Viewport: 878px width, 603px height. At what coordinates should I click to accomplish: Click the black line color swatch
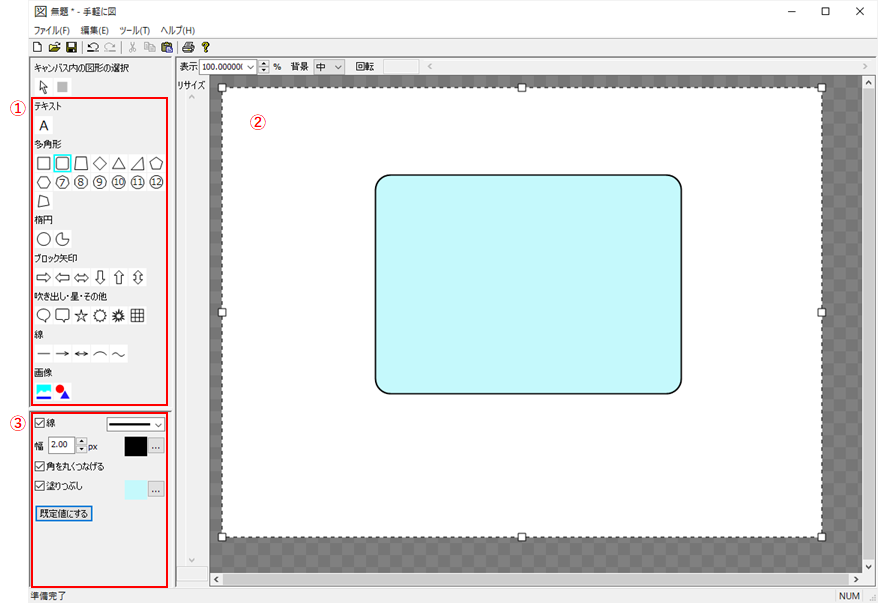pos(136,446)
